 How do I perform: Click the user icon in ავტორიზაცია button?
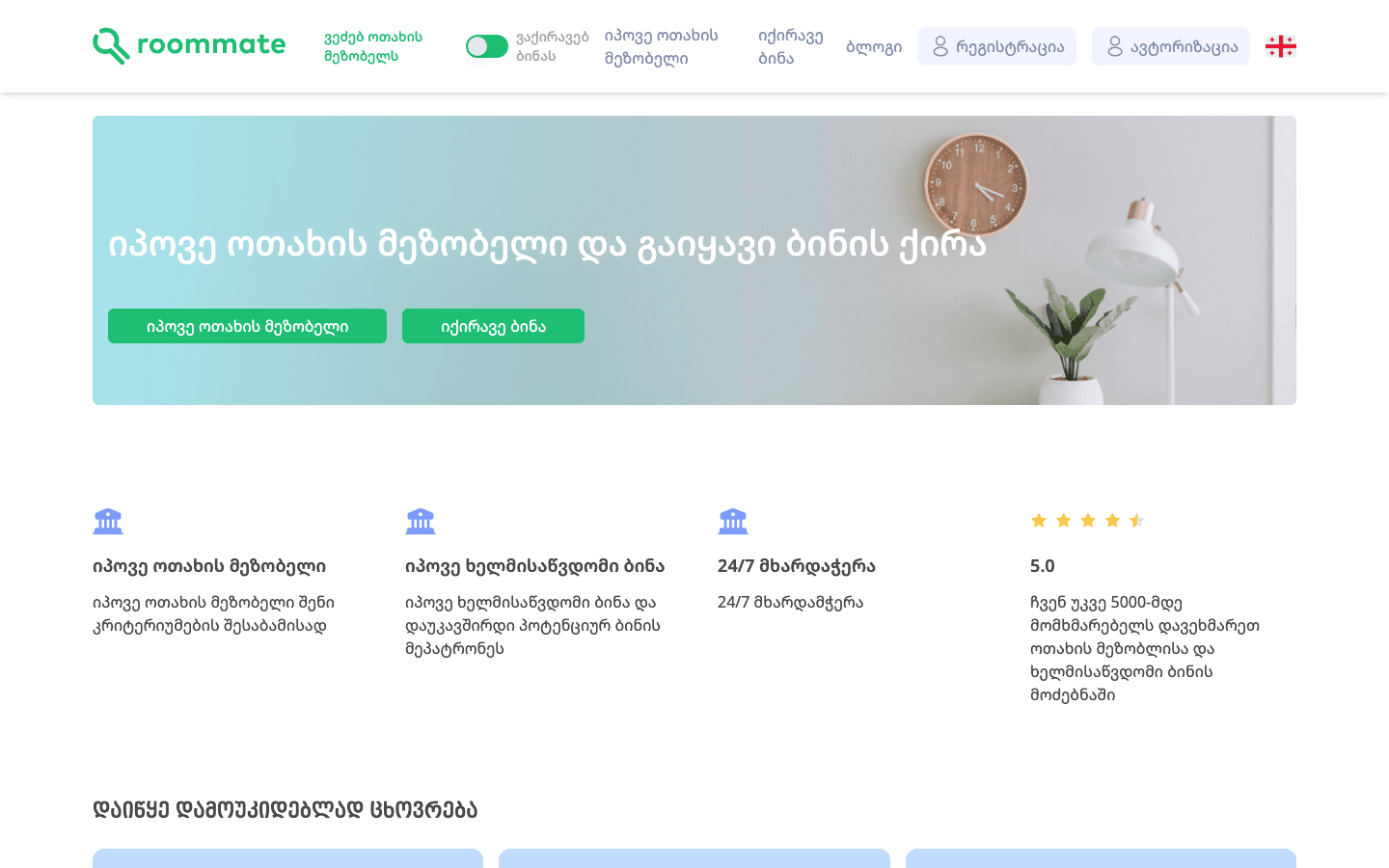(1115, 46)
